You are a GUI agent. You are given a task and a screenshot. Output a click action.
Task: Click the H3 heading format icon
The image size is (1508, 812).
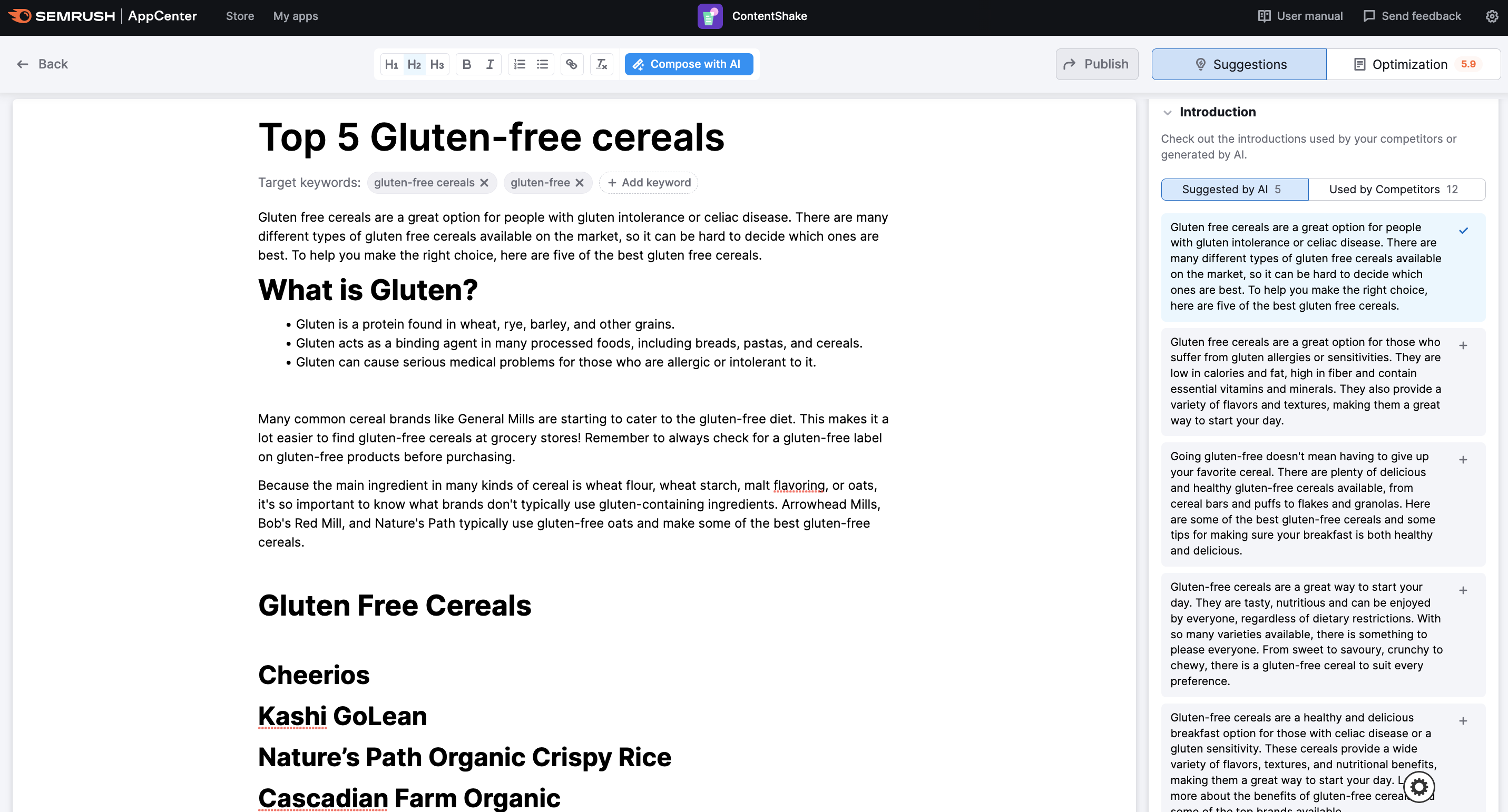pos(437,63)
